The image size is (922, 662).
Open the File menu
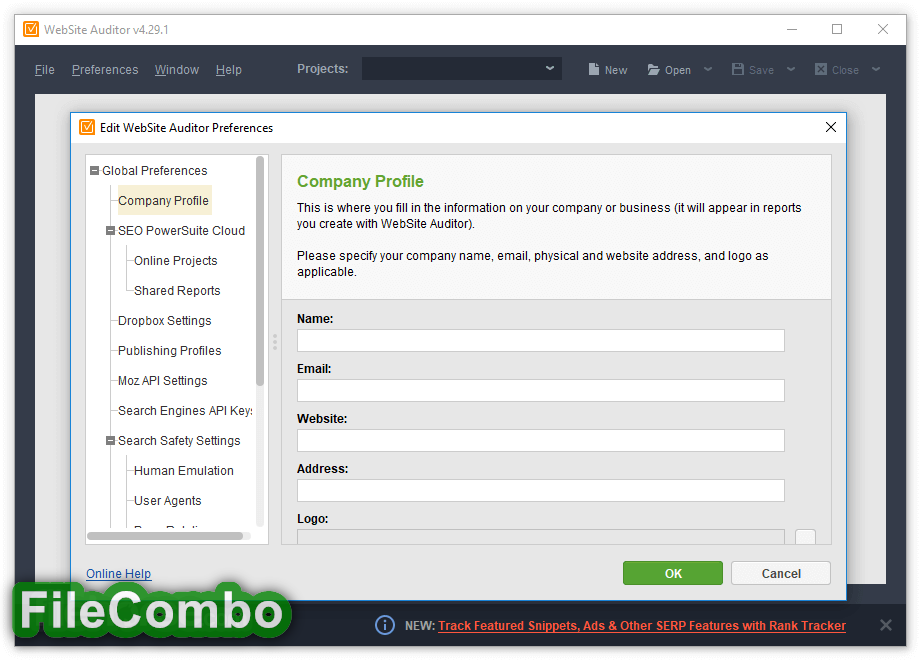point(45,70)
